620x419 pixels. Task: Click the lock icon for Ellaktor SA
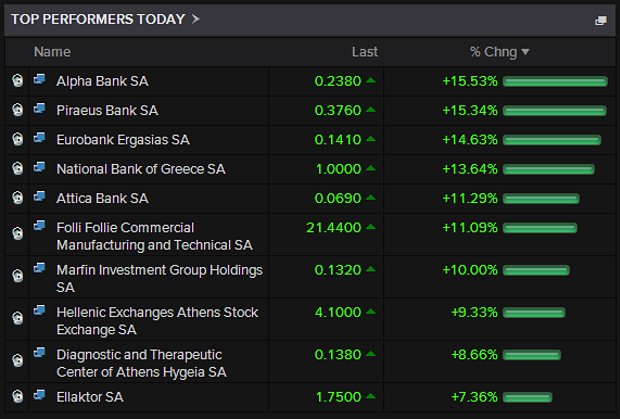pos(17,396)
